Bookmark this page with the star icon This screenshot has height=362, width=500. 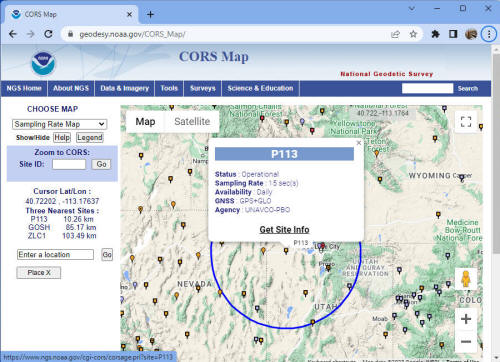pos(413,34)
